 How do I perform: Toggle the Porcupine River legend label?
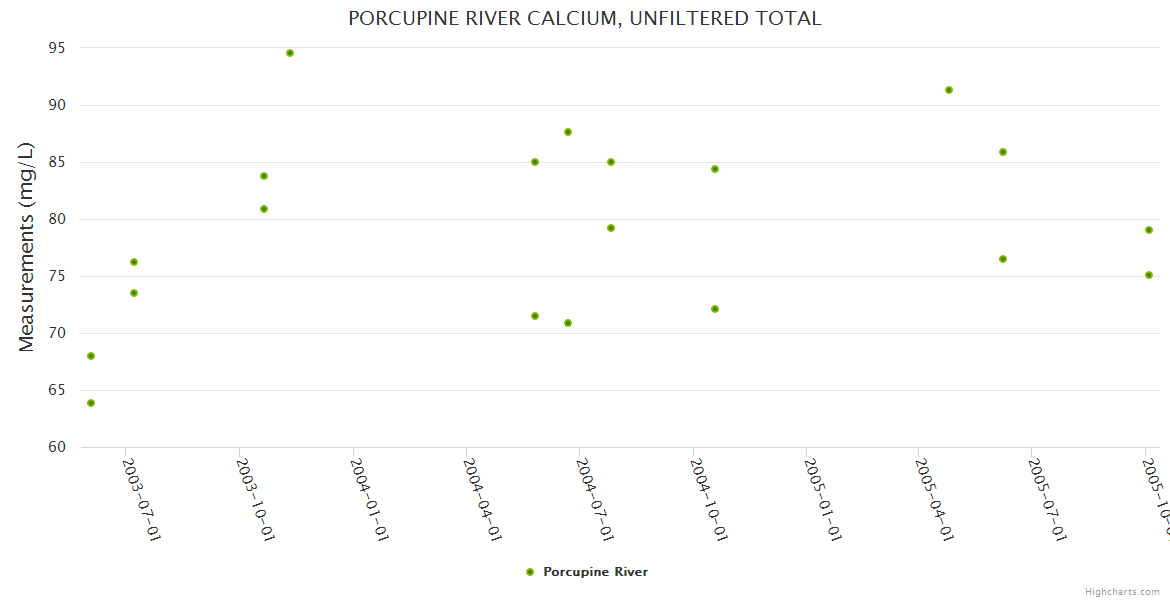point(595,572)
